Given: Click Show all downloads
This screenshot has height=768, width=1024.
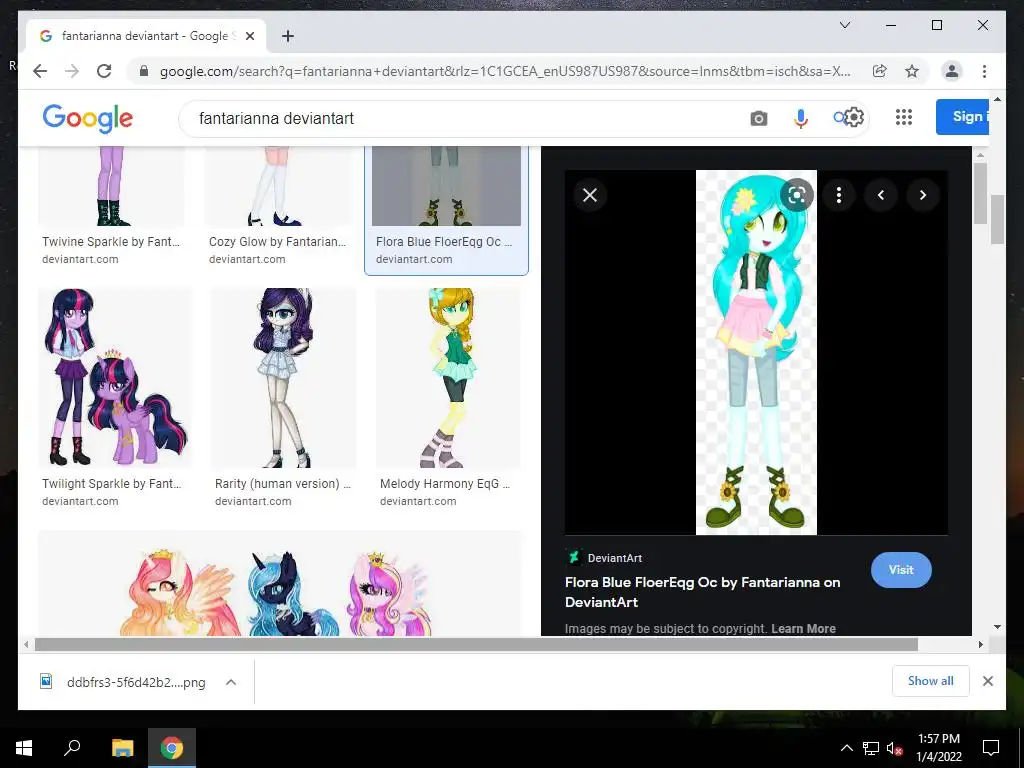Looking at the screenshot, I should point(931,681).
